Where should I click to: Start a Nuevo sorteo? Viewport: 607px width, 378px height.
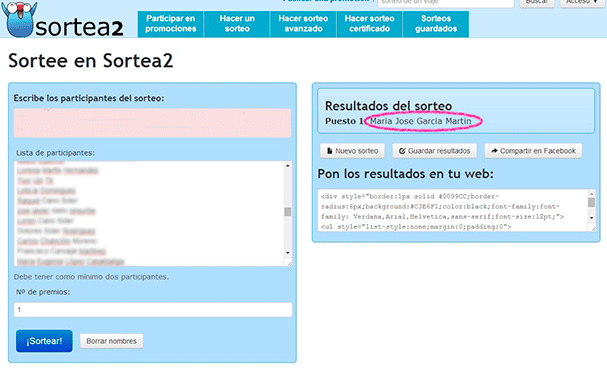pyautogui.click(x=352, y=151)
